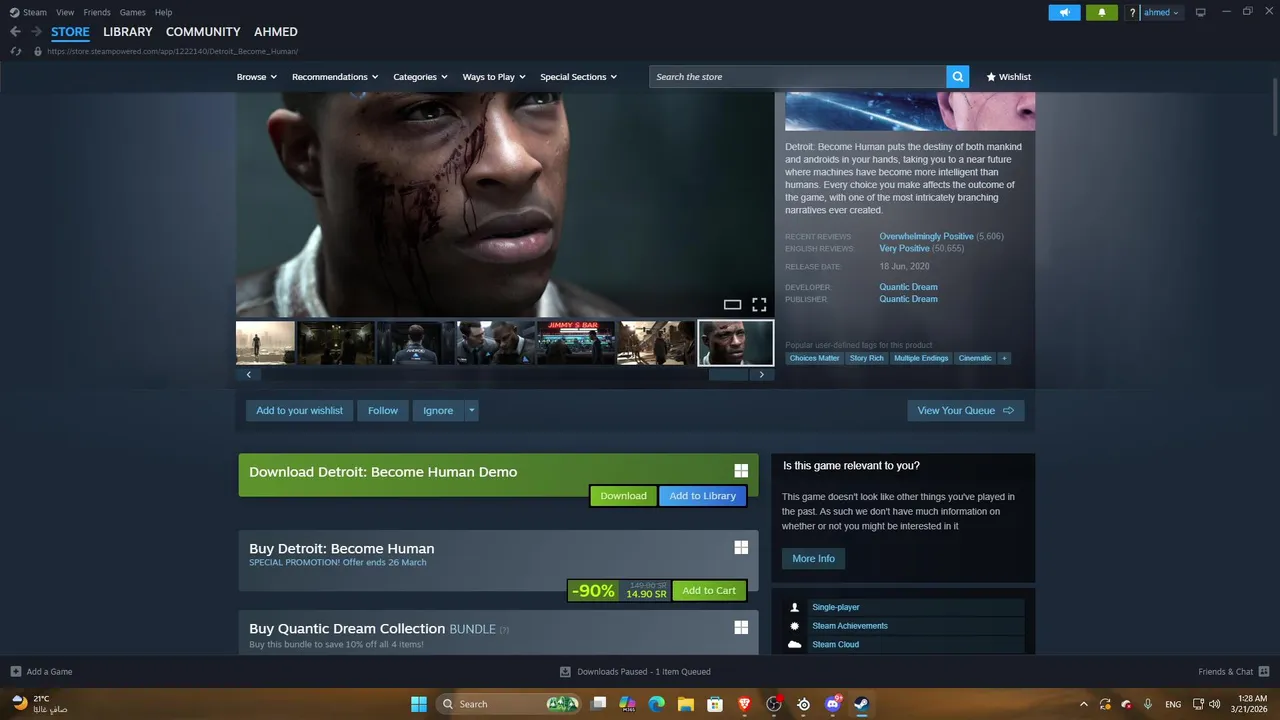Click the Steam Achievements star icon
Image resolution: width=1280 pixels, height=720 pixels.
click(795, 626)
